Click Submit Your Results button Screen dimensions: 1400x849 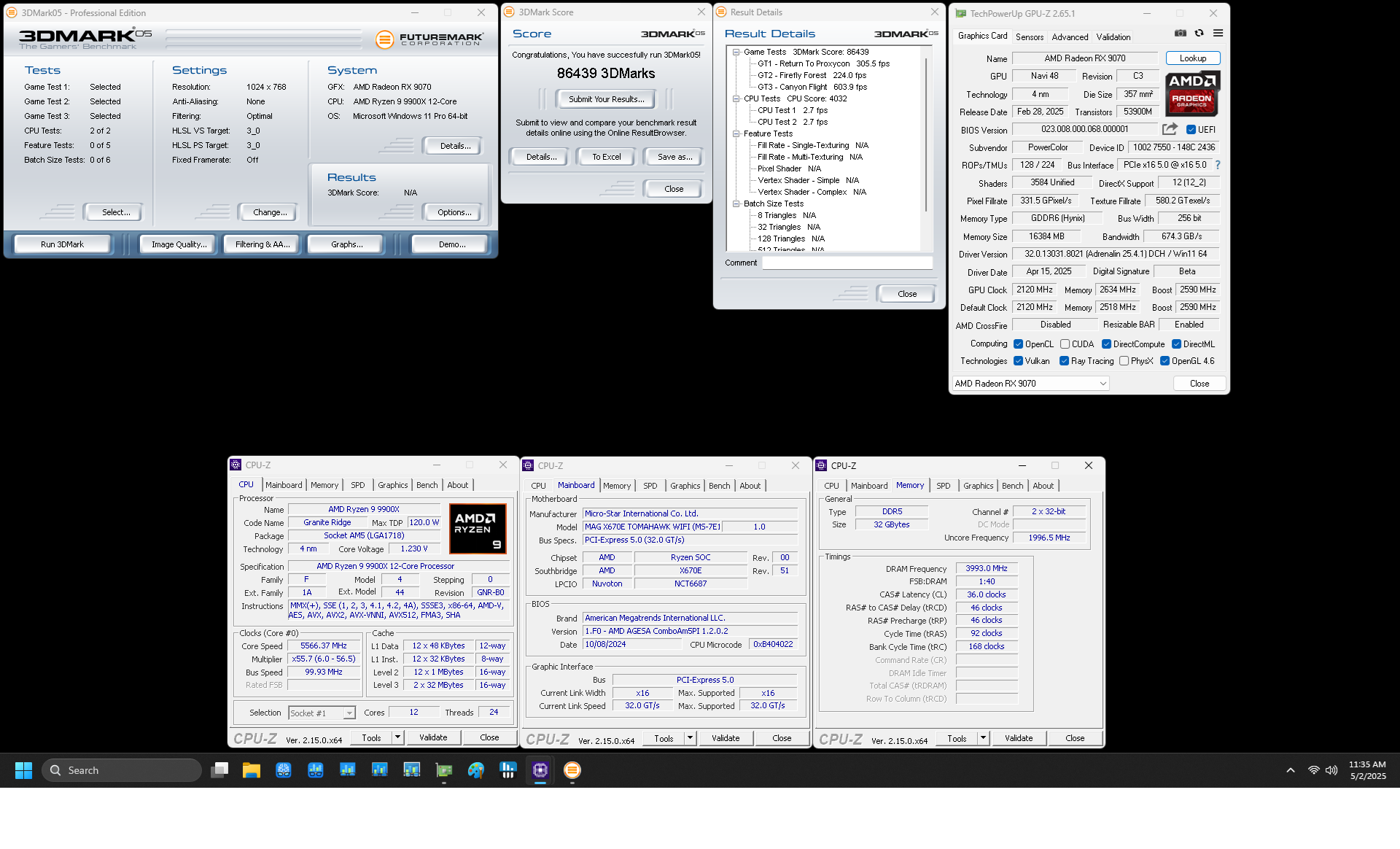point(607,99)
